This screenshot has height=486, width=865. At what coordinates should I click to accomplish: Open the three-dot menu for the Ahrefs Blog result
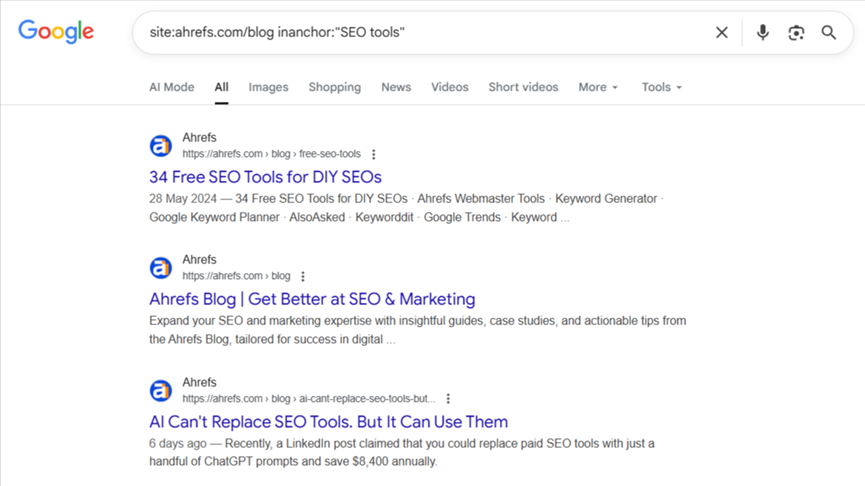click(x=303, y=276)
